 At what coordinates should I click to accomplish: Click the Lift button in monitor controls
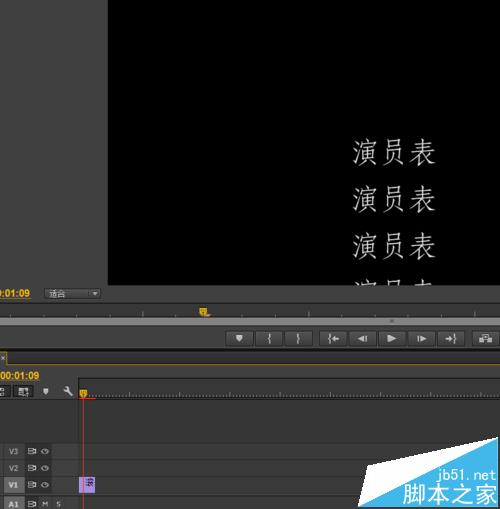tap(485, 339)
